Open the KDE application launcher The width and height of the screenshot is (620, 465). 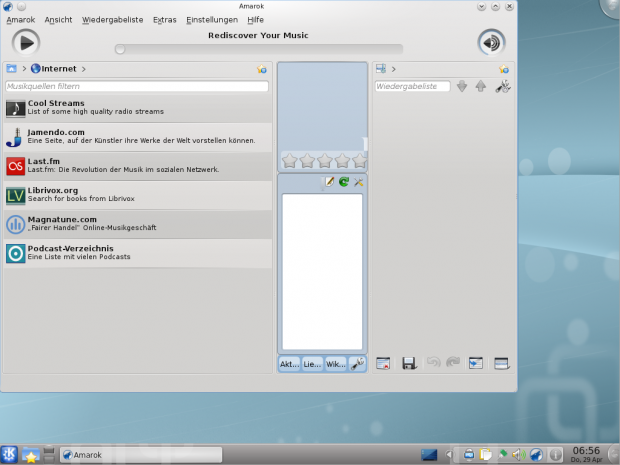9,454
